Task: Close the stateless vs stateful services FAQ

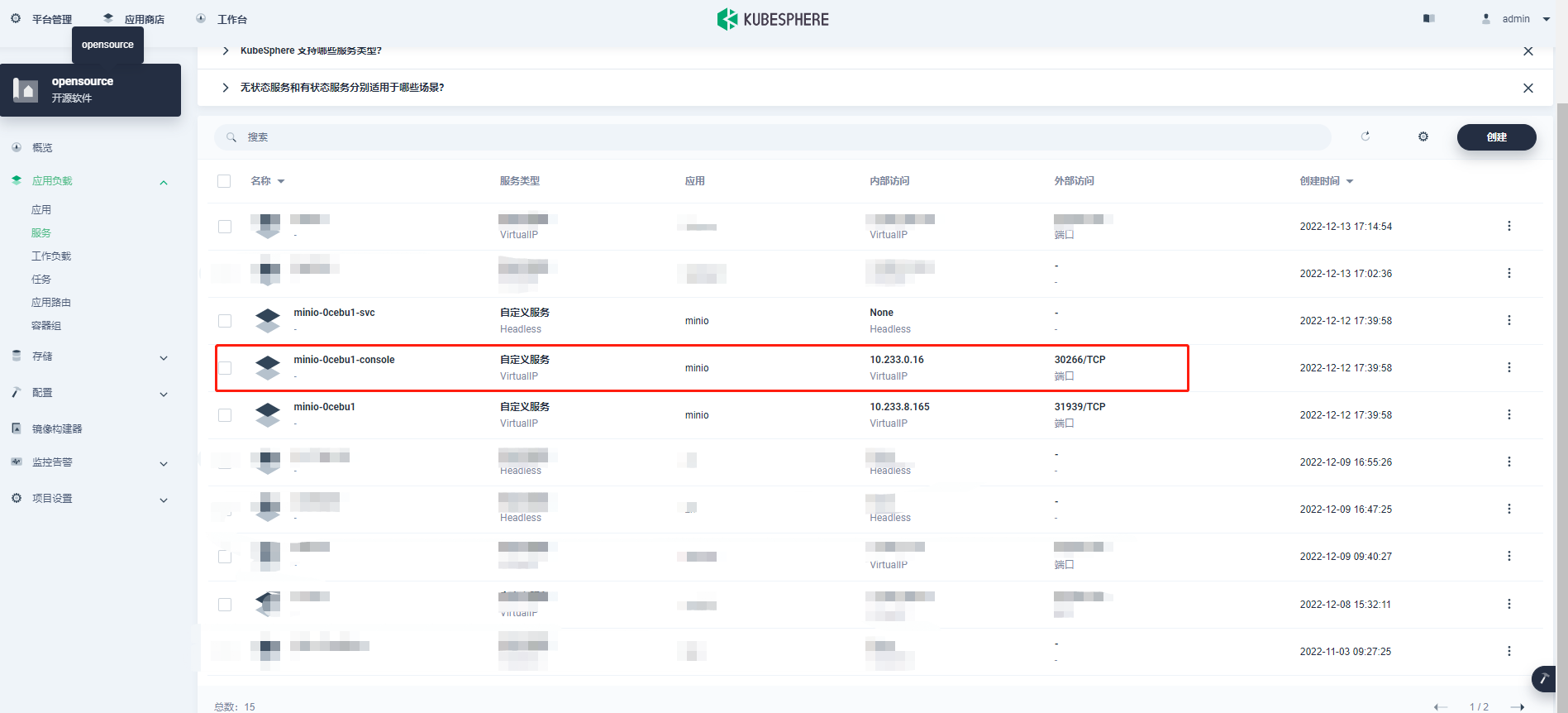Action: [x=1528, y=88]
